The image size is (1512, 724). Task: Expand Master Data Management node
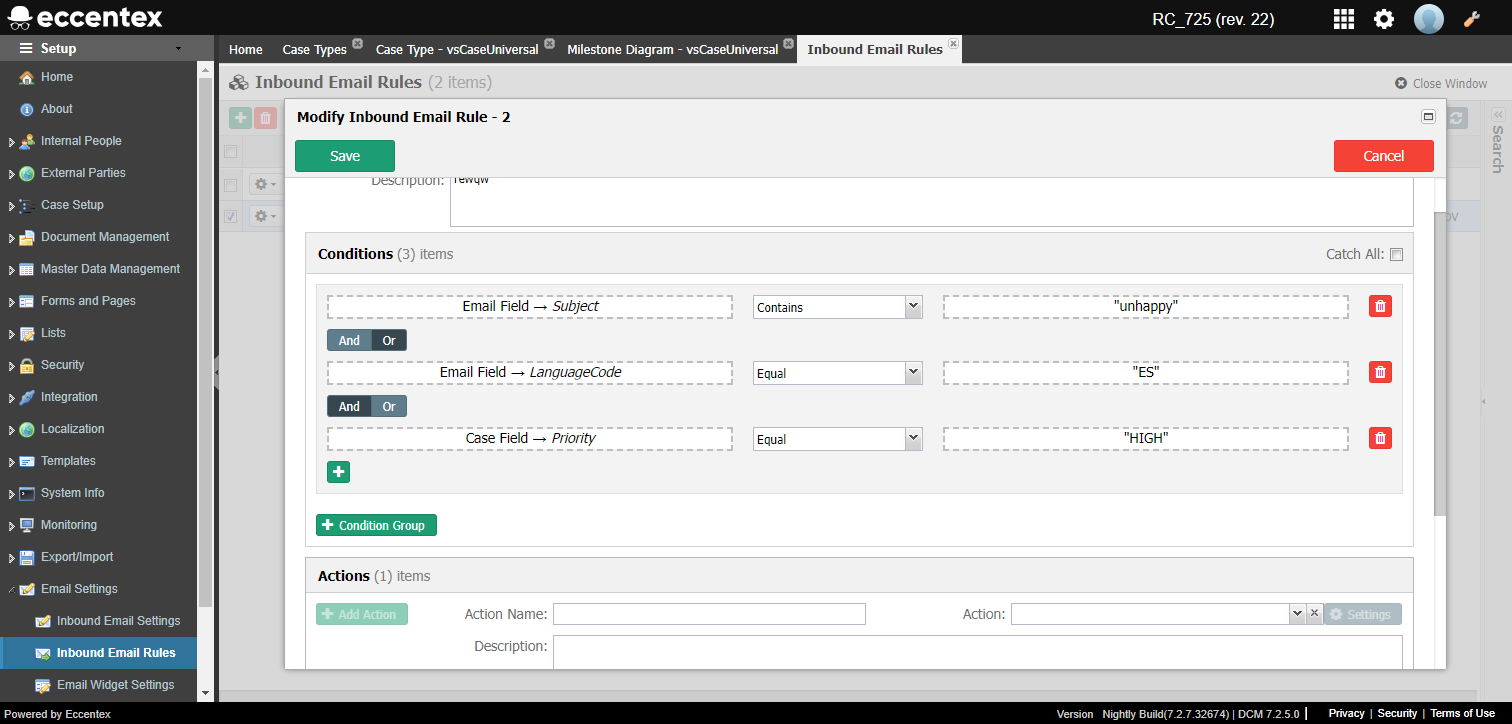pos(12,270)
